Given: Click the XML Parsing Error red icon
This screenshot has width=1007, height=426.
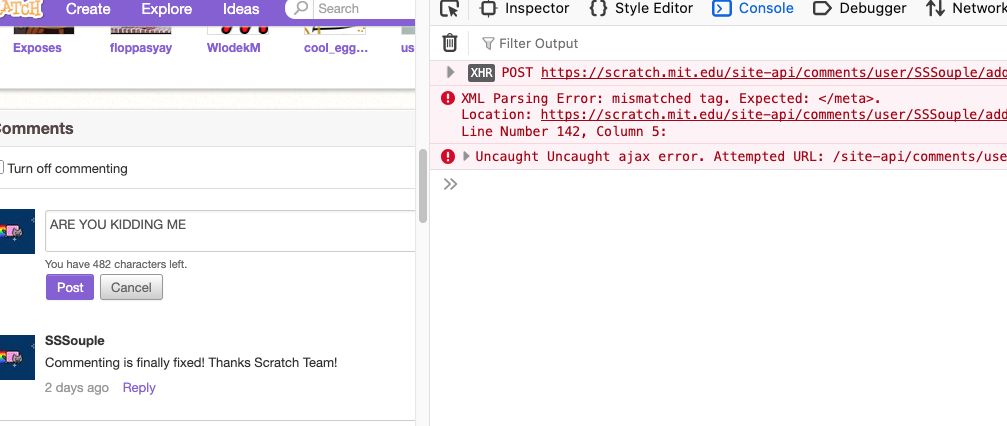Looking at the screenshot, I should point(448,98).
